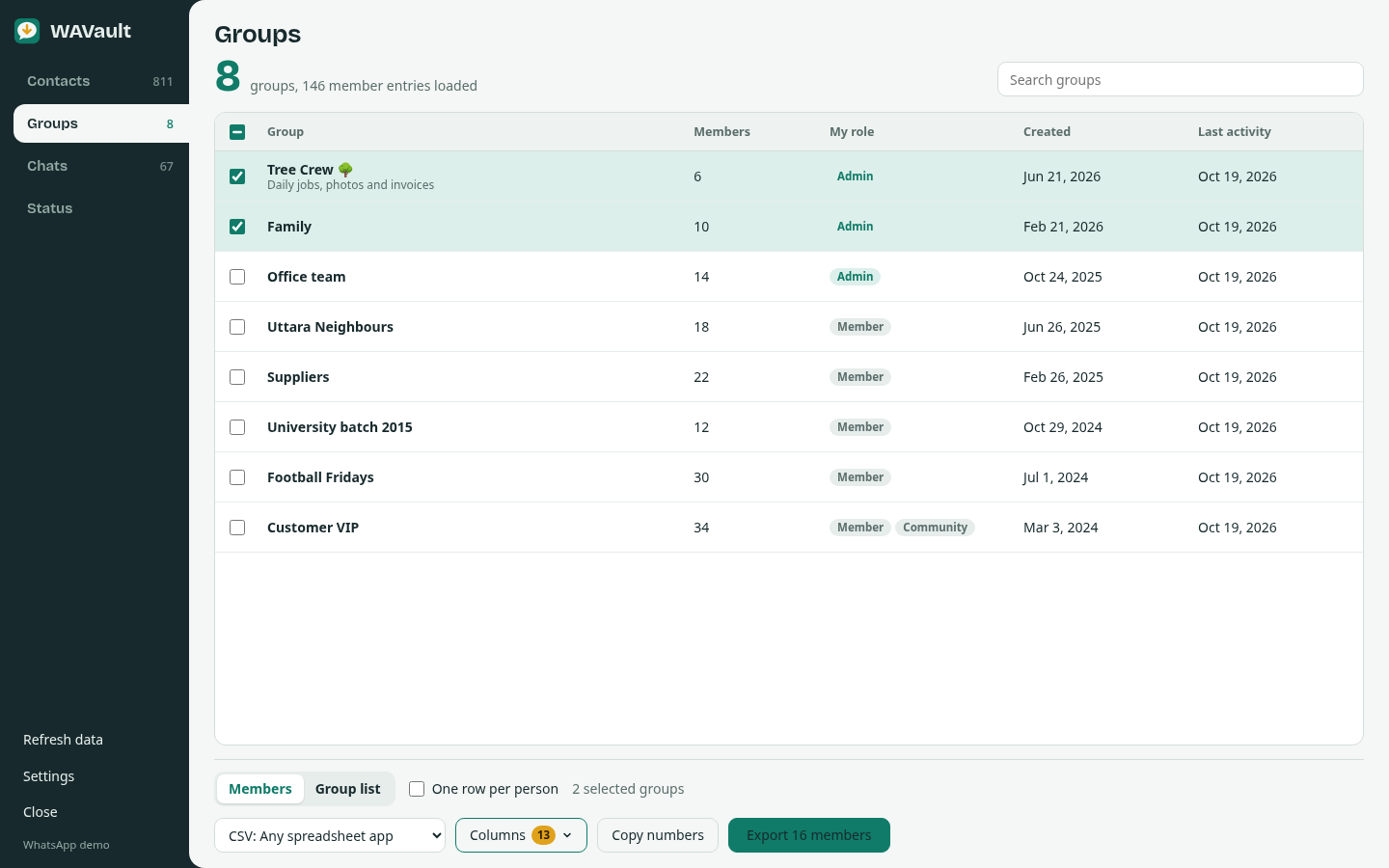Switch to the Members export tab
Screen dimensions: 1389x868
point(260,789)
